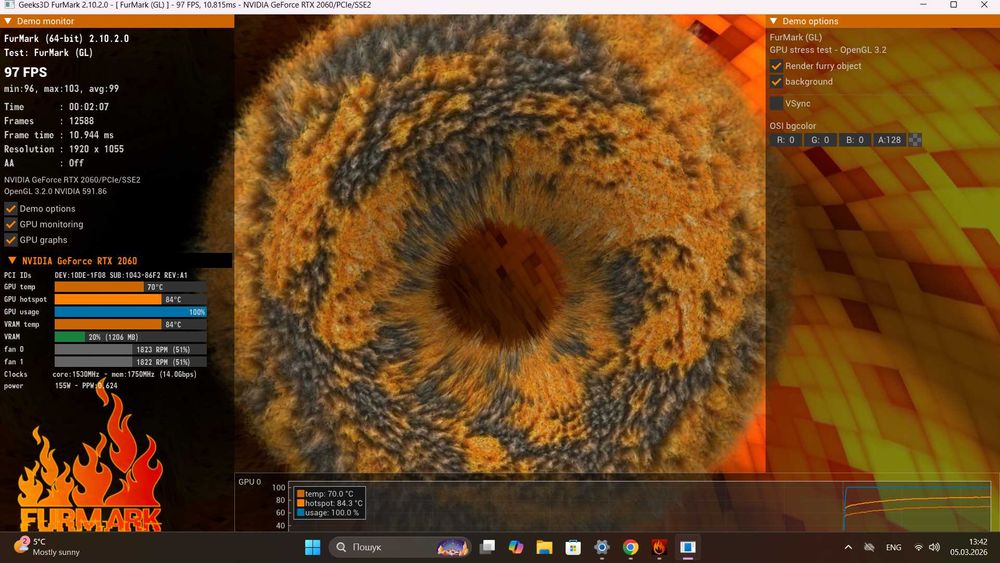Open Google Chrome from the taskbar
This screenshot has height=563, width=1000.
(x=630, y=547)
